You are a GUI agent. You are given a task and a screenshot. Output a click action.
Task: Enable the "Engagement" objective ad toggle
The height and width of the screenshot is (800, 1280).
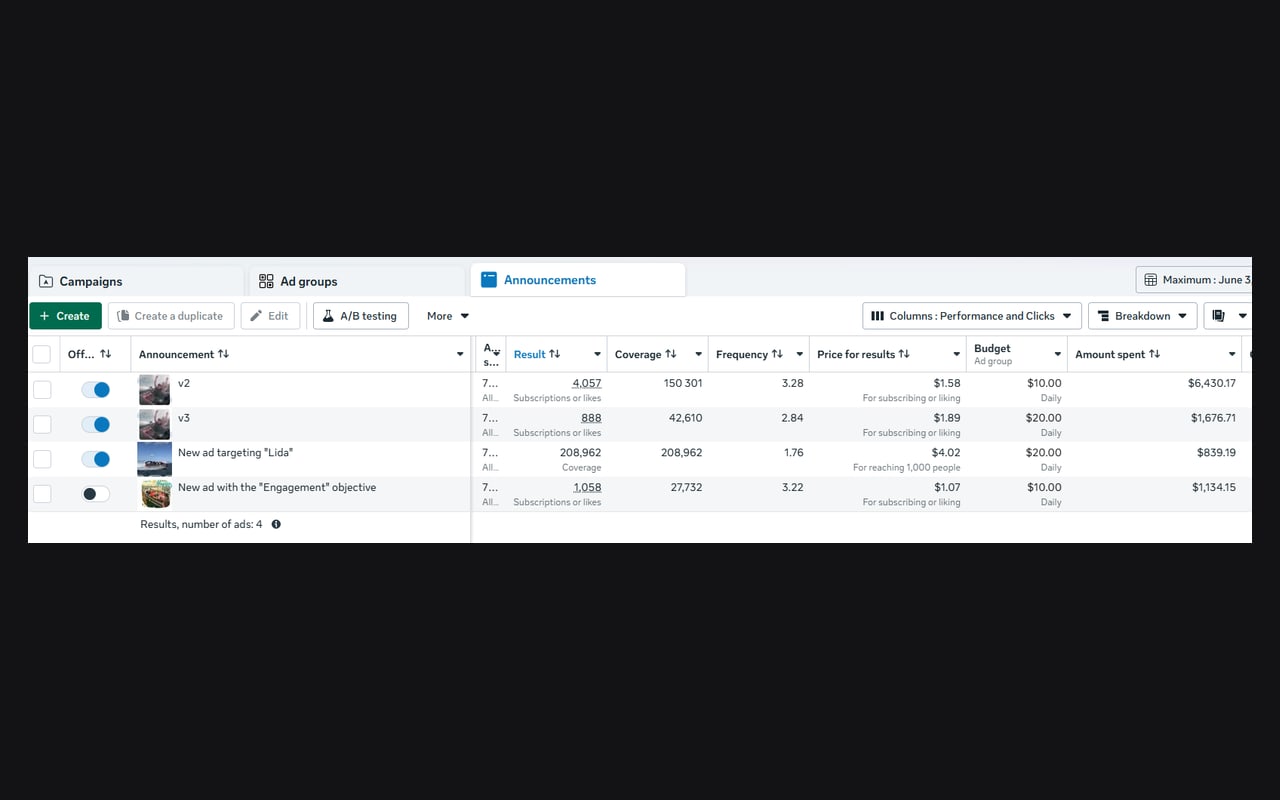click(96, 494)
